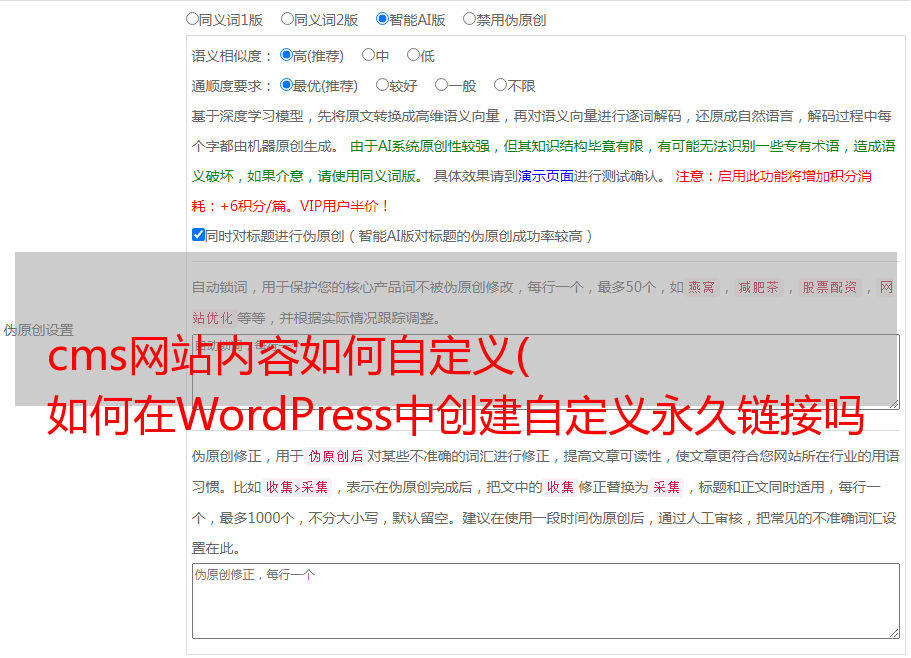
Task: Click the 股票配资 example keyword
Action: coord(830,287)
